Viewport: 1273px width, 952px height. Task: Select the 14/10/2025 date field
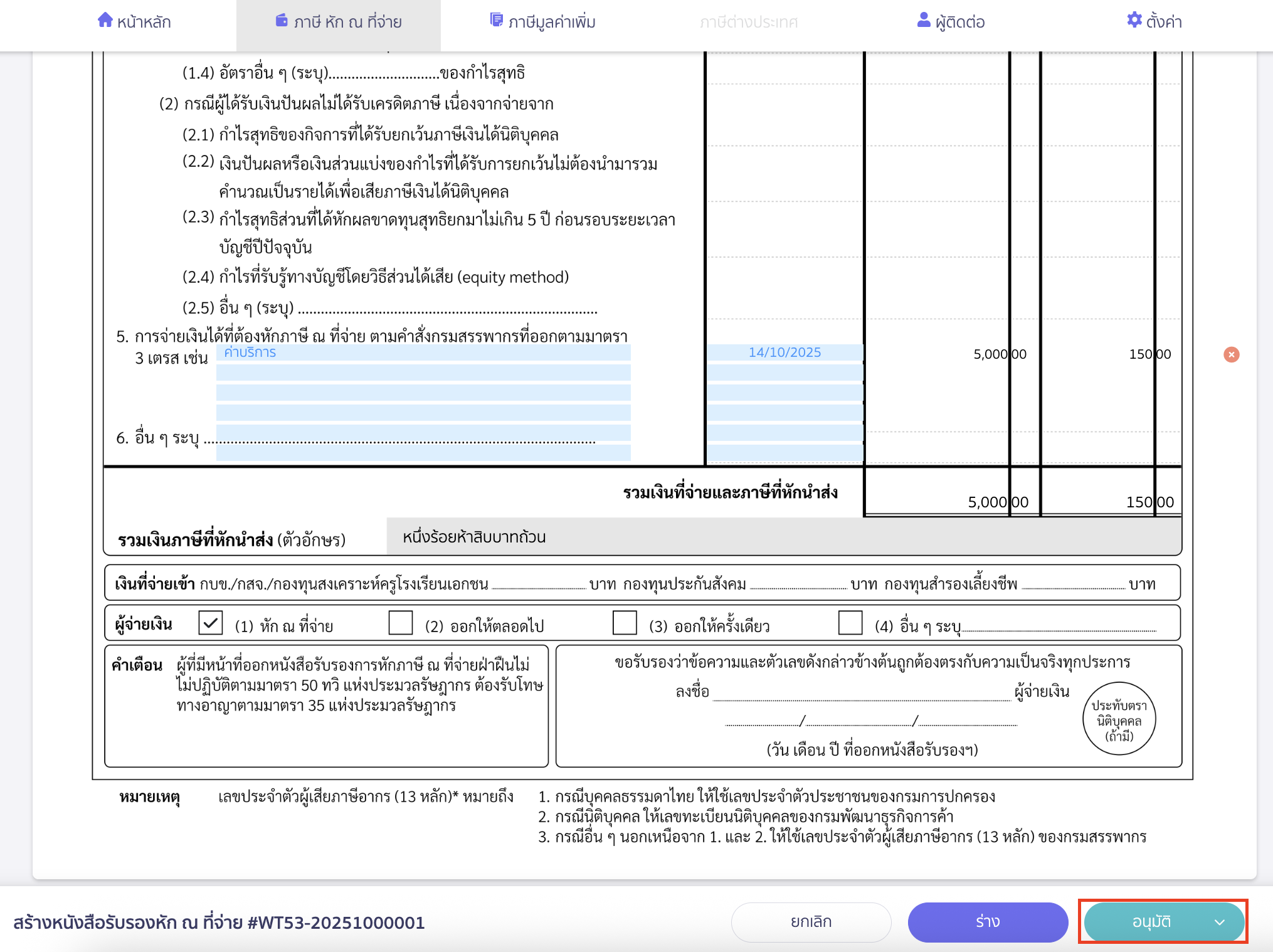pyautogui.click(x=784, y=352)
